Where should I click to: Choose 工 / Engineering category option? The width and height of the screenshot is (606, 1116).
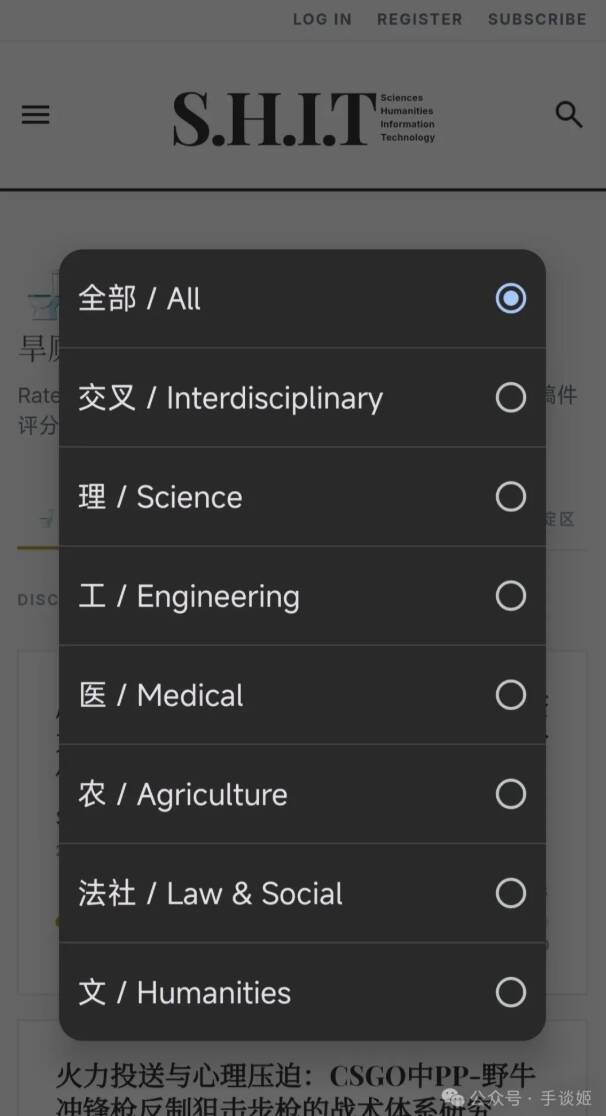point(189,596)
